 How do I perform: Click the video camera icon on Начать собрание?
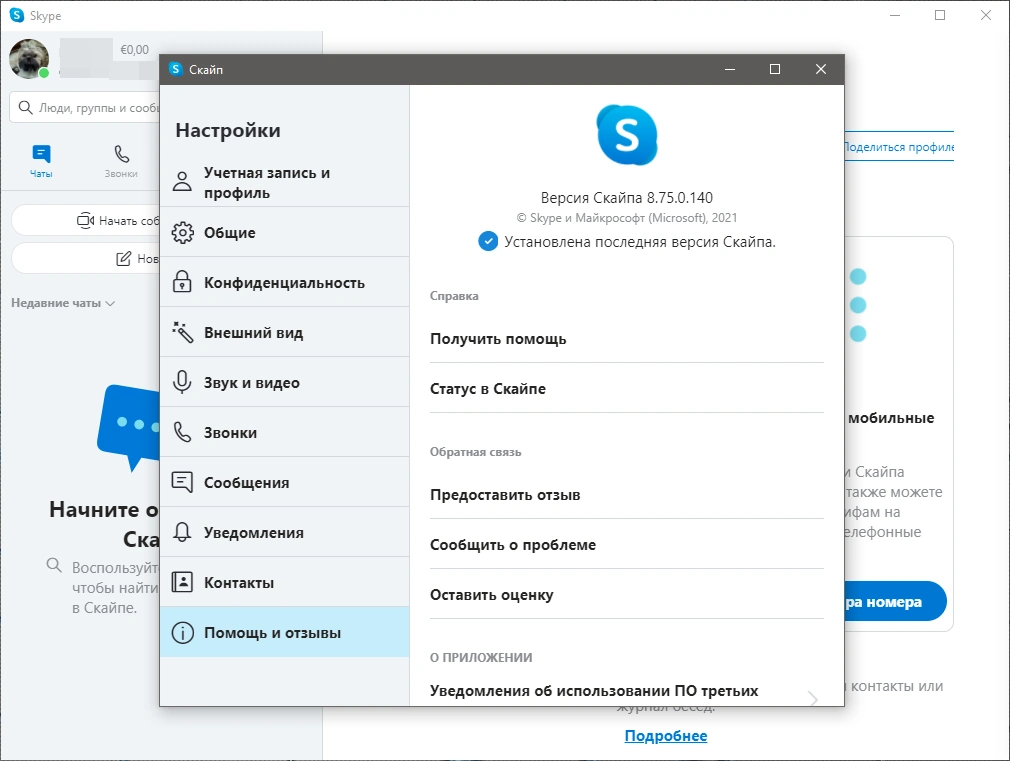pyautogui.click(x=86, y=220)
